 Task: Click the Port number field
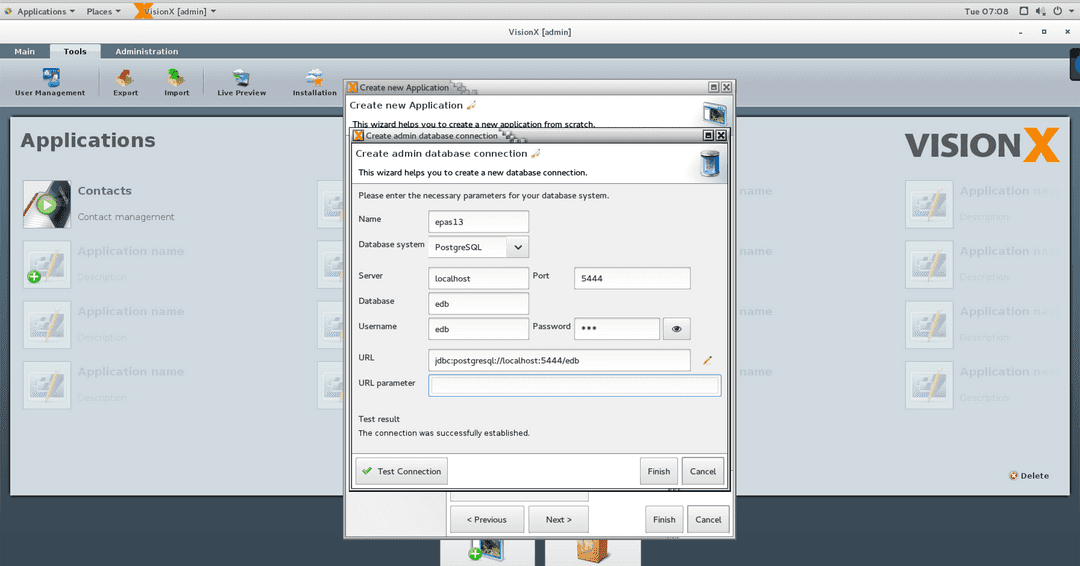coord(632,279)
